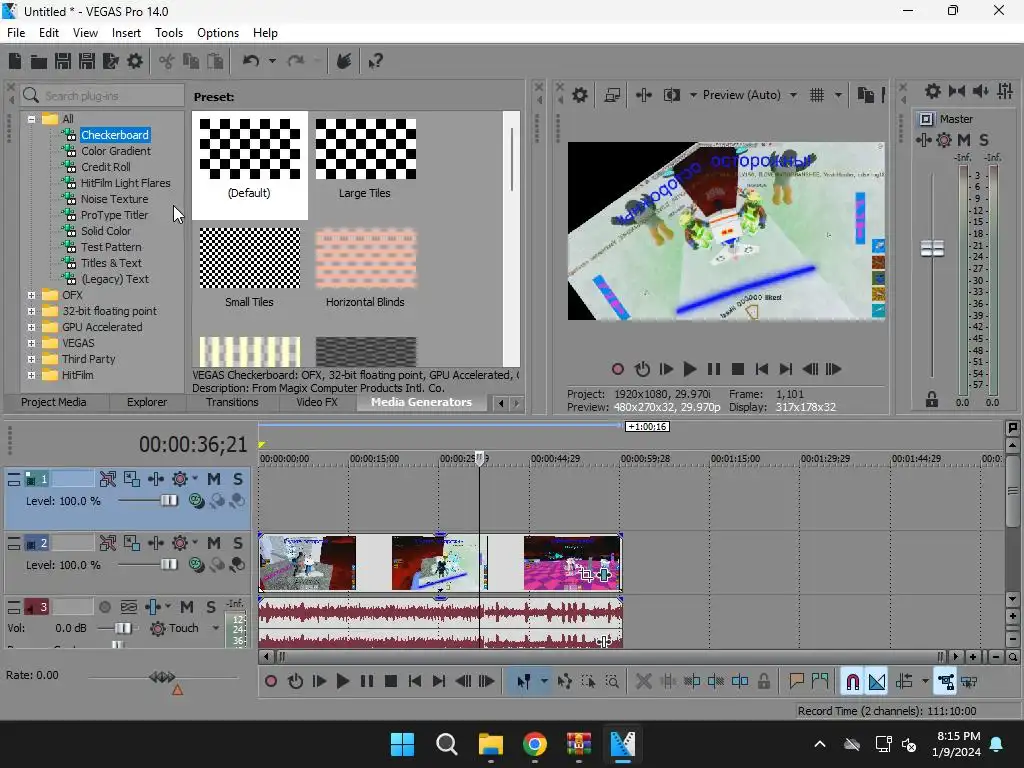Click the New project icon in toolbar
This screenshot has width=1024, height=768.
pos(14,61)
